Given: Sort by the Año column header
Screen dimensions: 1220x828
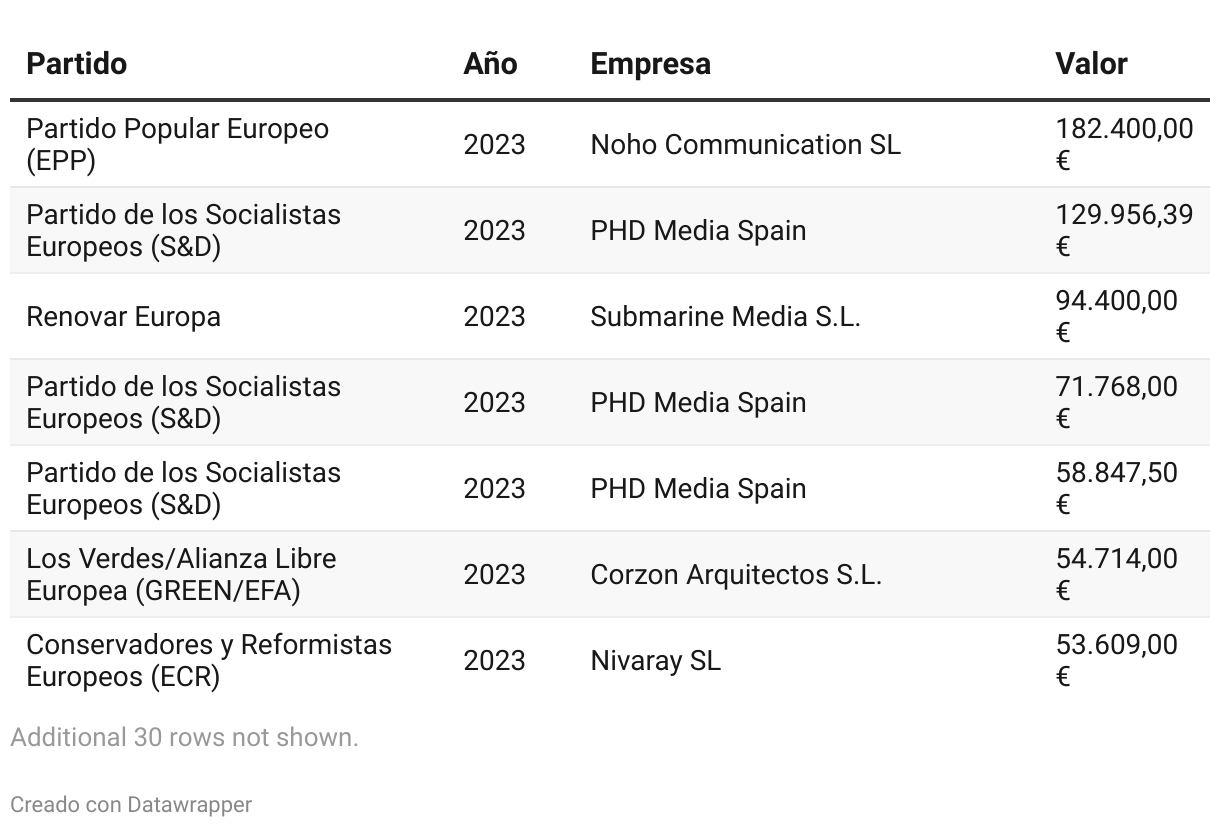Looking at the screenshot, I should coord(490,64).
